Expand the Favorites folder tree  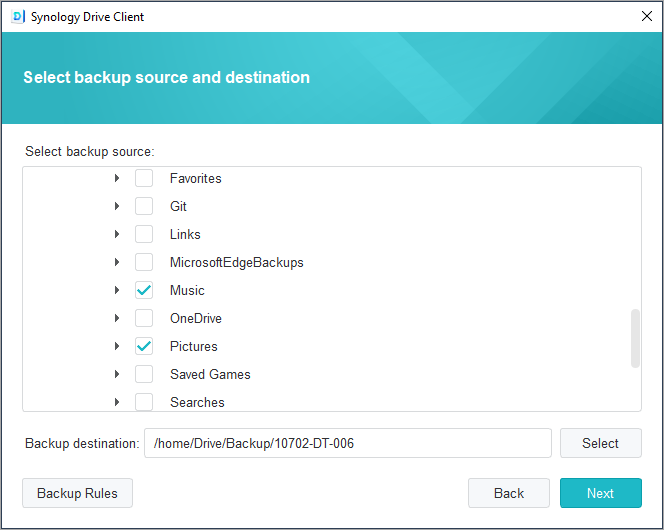click(x=117, y=179)
